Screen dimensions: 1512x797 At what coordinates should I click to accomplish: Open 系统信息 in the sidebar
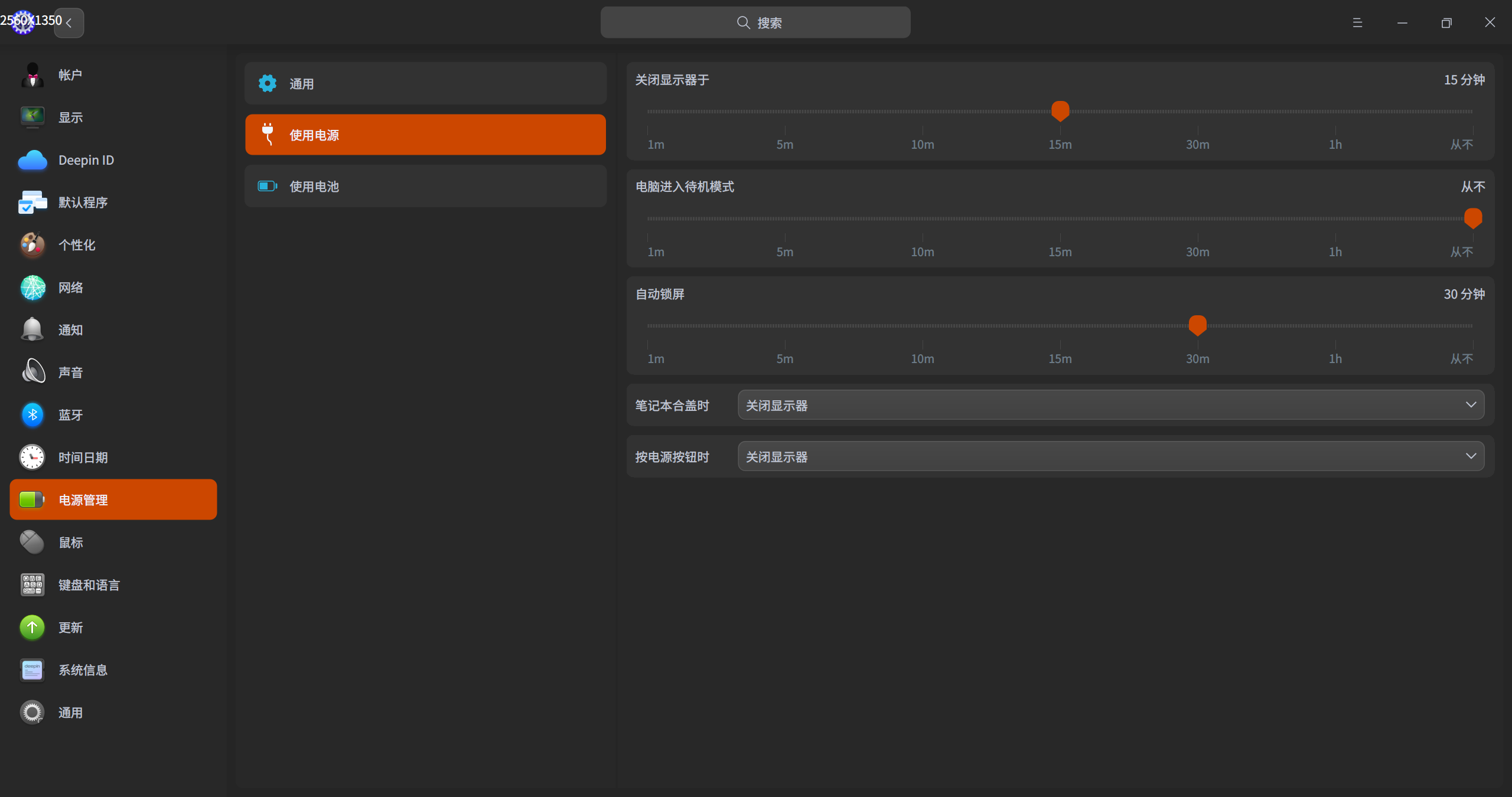(83, 670)
